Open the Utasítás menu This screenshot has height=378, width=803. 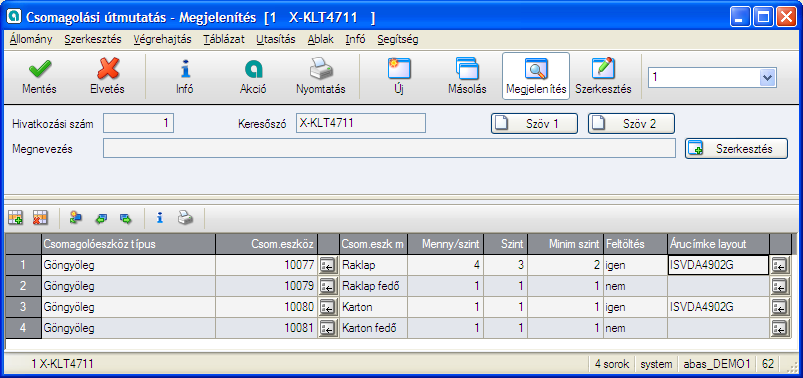276,39
